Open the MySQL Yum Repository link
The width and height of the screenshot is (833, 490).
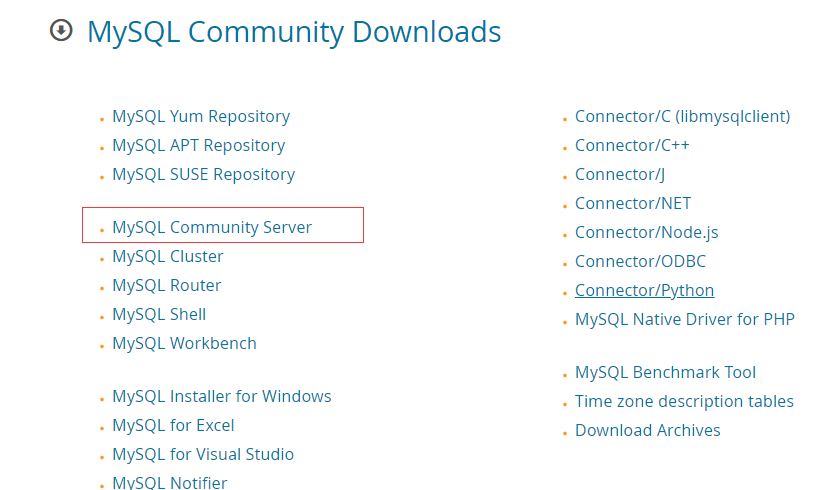pos(201,116)
